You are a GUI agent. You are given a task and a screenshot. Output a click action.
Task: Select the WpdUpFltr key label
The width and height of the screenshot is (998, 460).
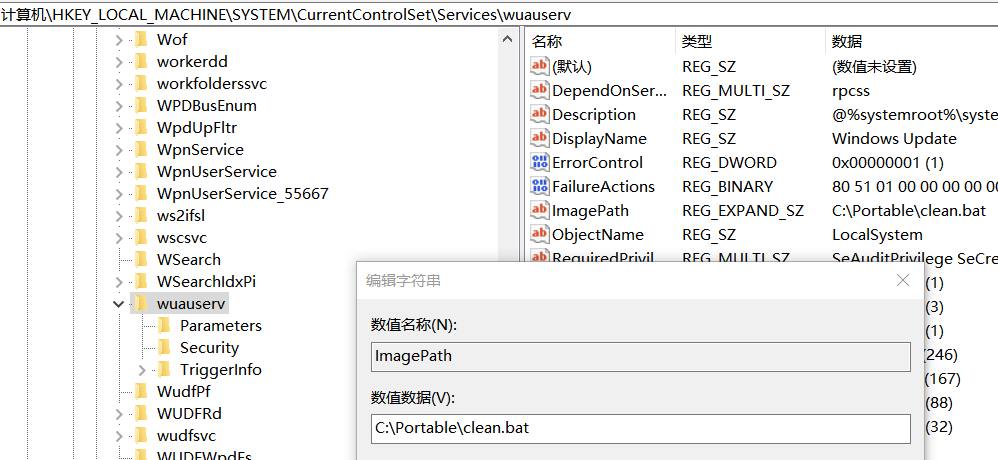coord(197,128)
